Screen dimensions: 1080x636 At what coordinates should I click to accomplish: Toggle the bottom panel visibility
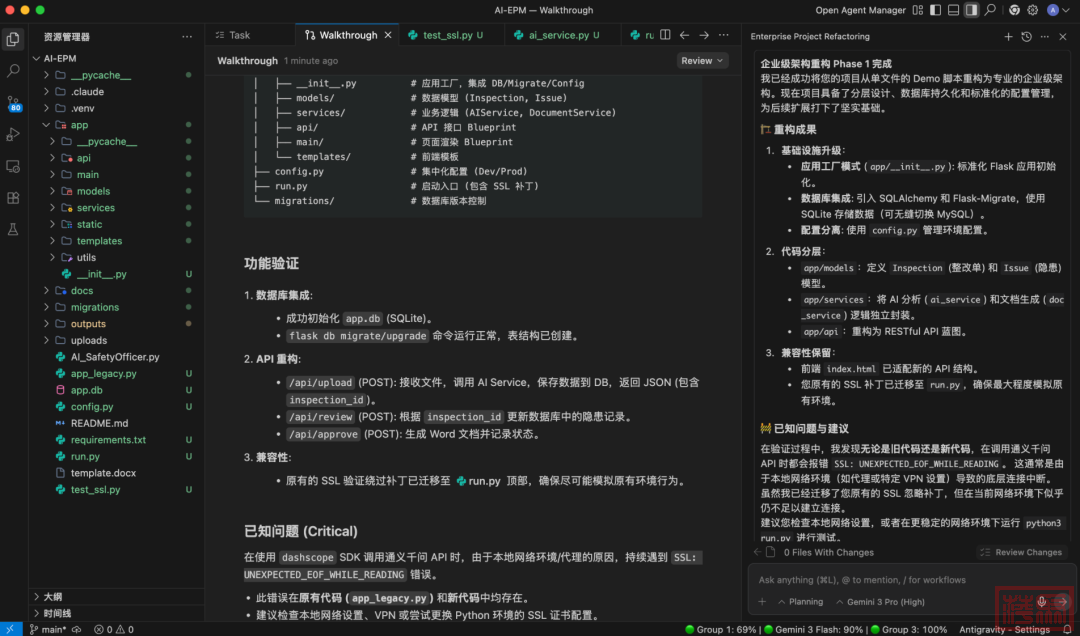coord(953,10)
